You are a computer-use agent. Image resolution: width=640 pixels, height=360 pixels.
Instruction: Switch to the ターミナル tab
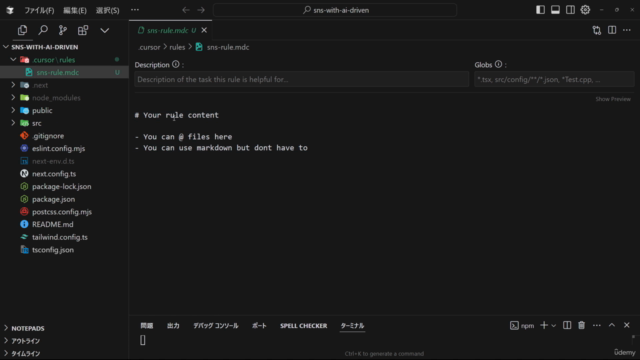[352, 326]
